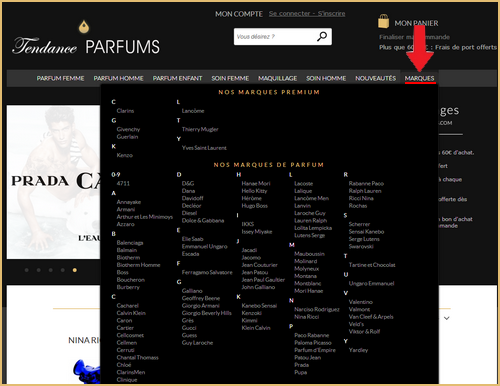Choose the Chloé brand link

[124, 365]
